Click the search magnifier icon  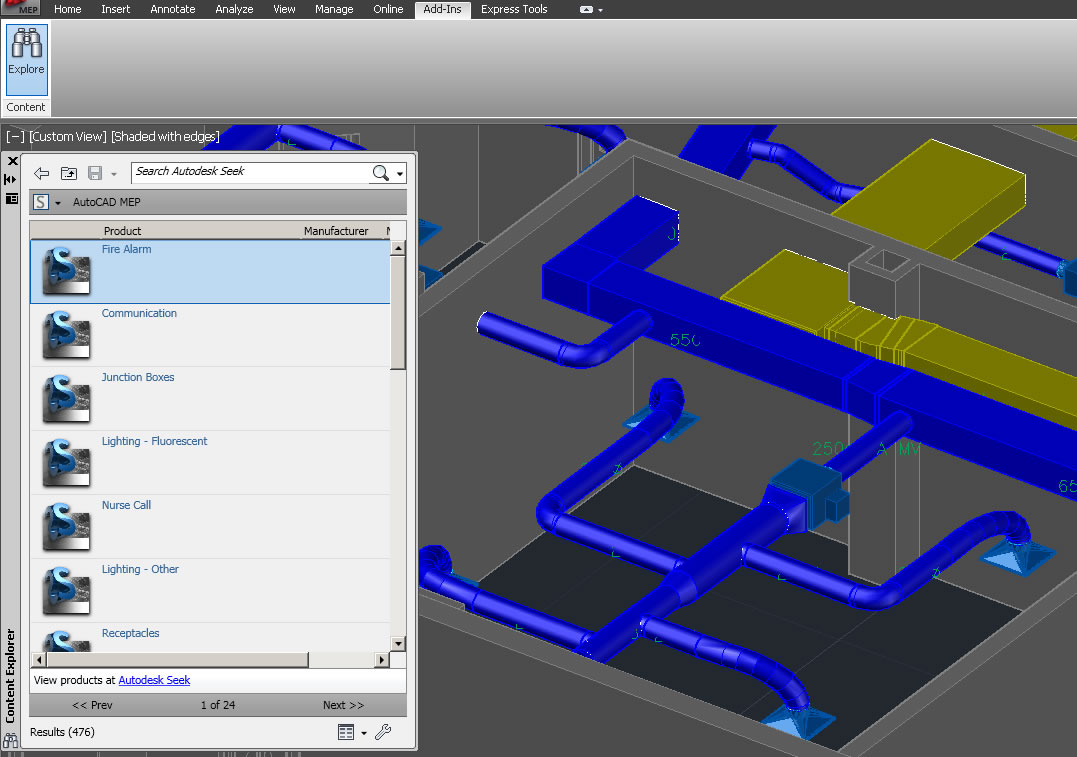pyautogui.click(x=381, y=173)
